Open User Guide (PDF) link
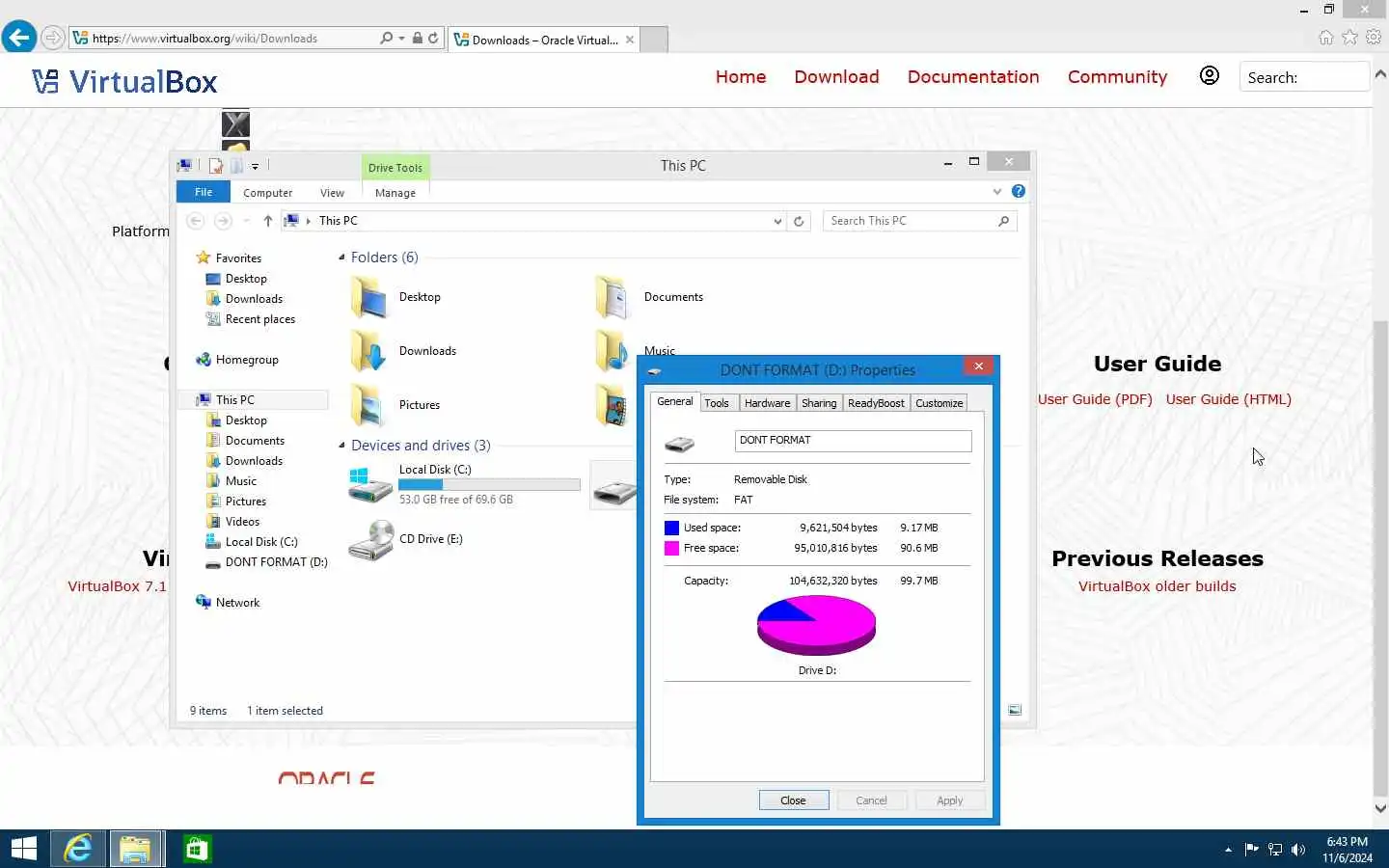The width and height of the screenshot is (1389, 868). point(1095,399)
